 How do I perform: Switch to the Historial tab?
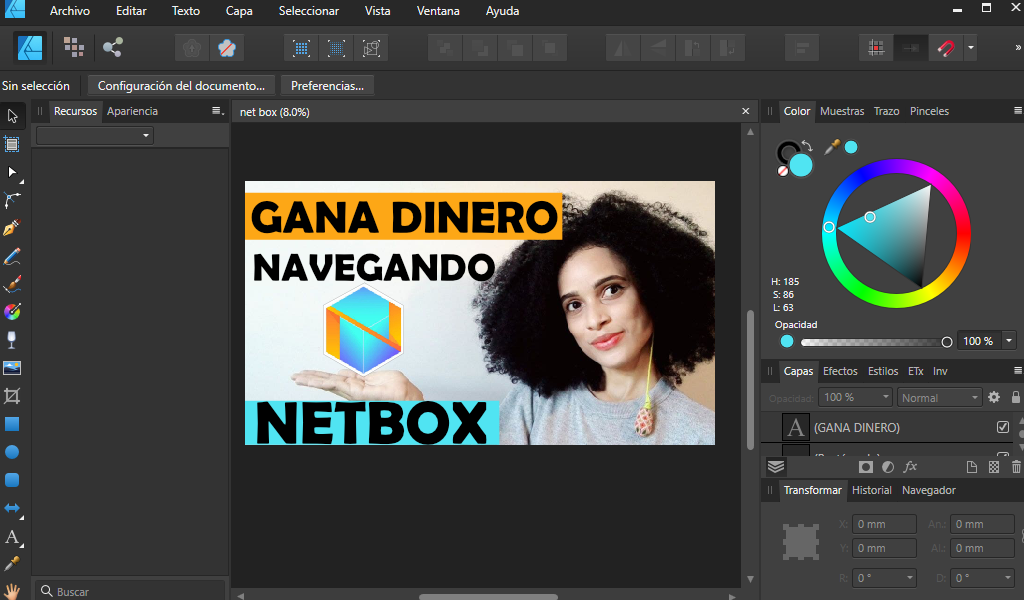[871, 490]
